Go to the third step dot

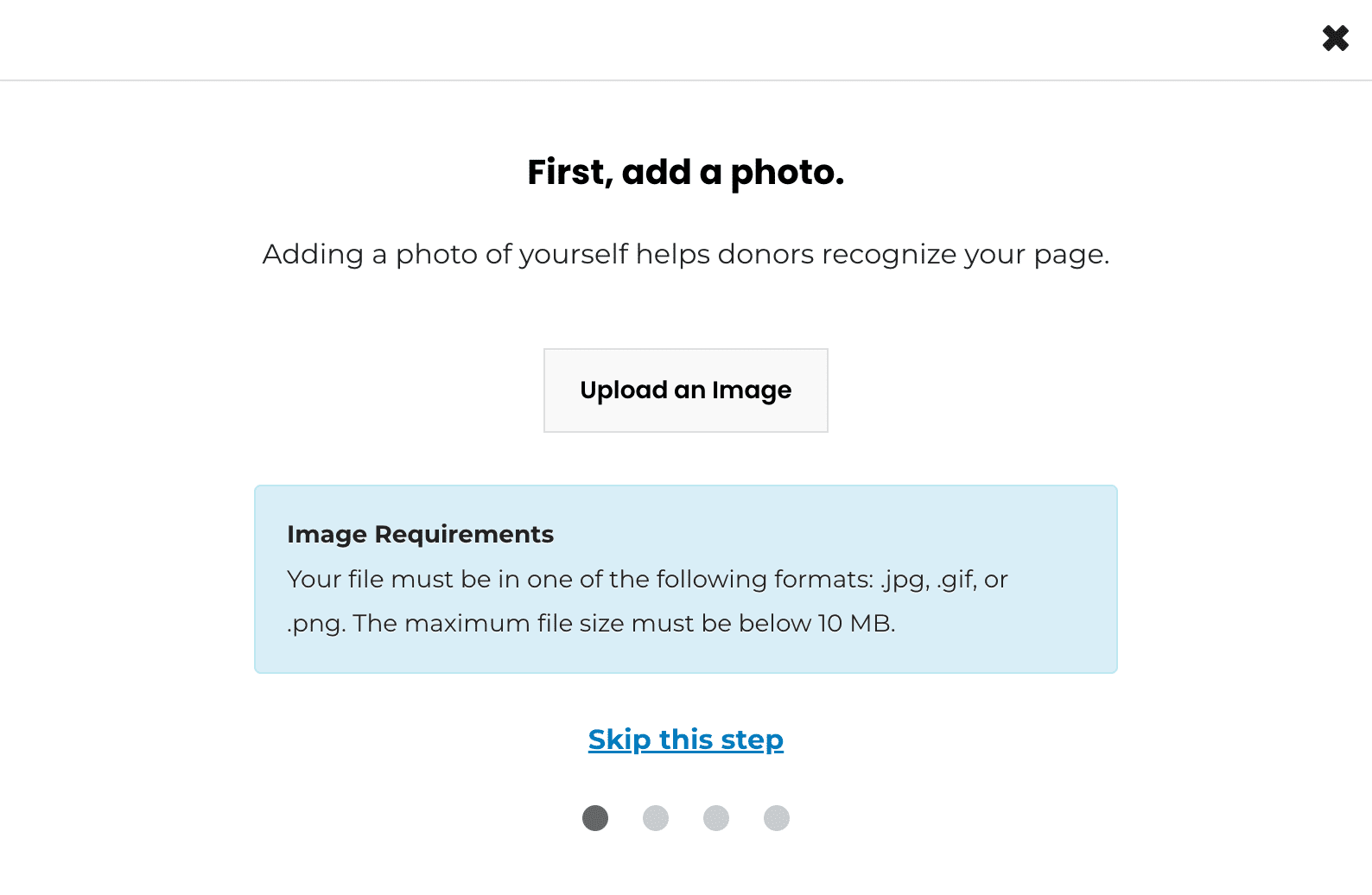point(716,818)
